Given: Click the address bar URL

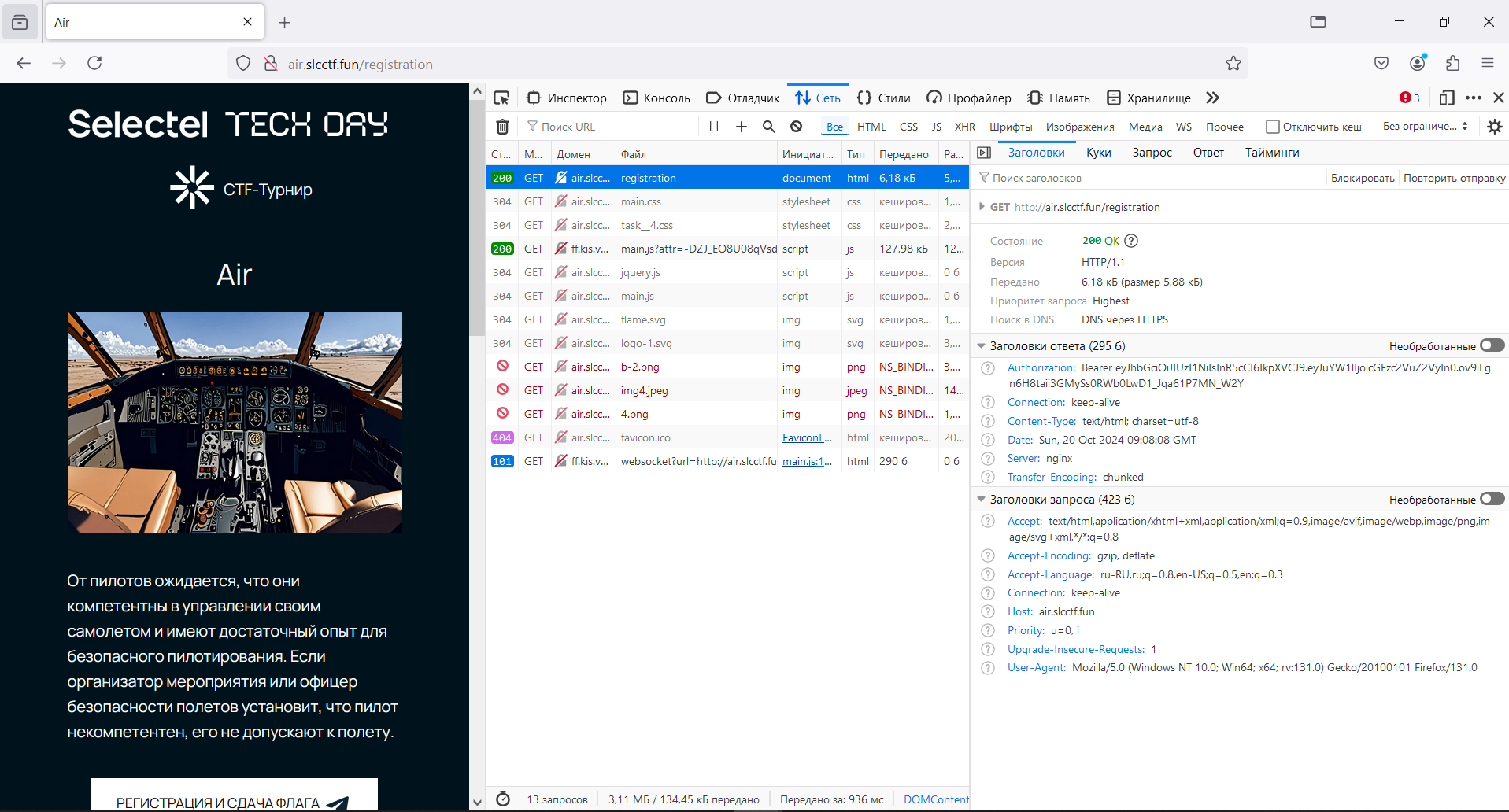Looking at the screenshot, I should pos(360,64).
